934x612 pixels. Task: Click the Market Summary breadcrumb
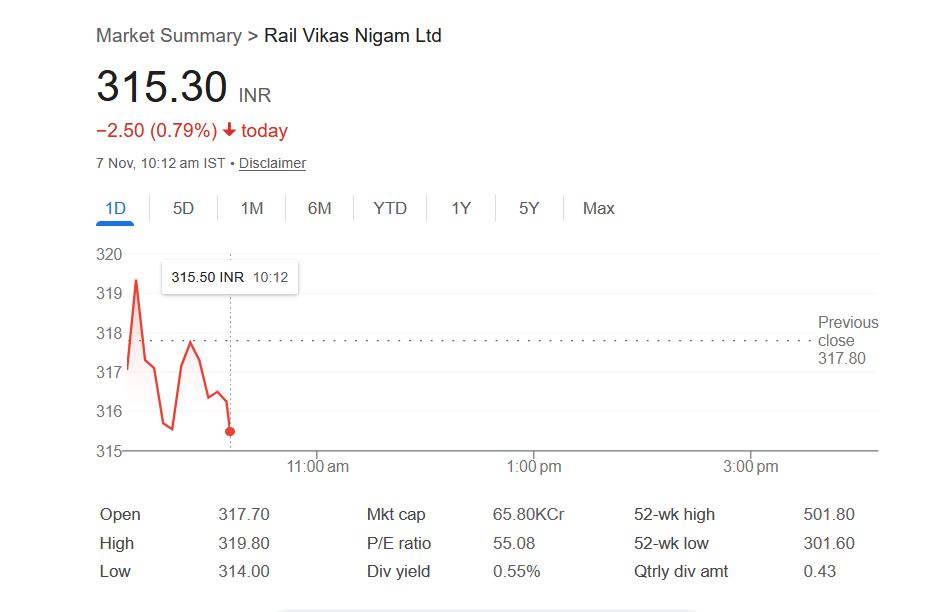[x=168, y=36]
